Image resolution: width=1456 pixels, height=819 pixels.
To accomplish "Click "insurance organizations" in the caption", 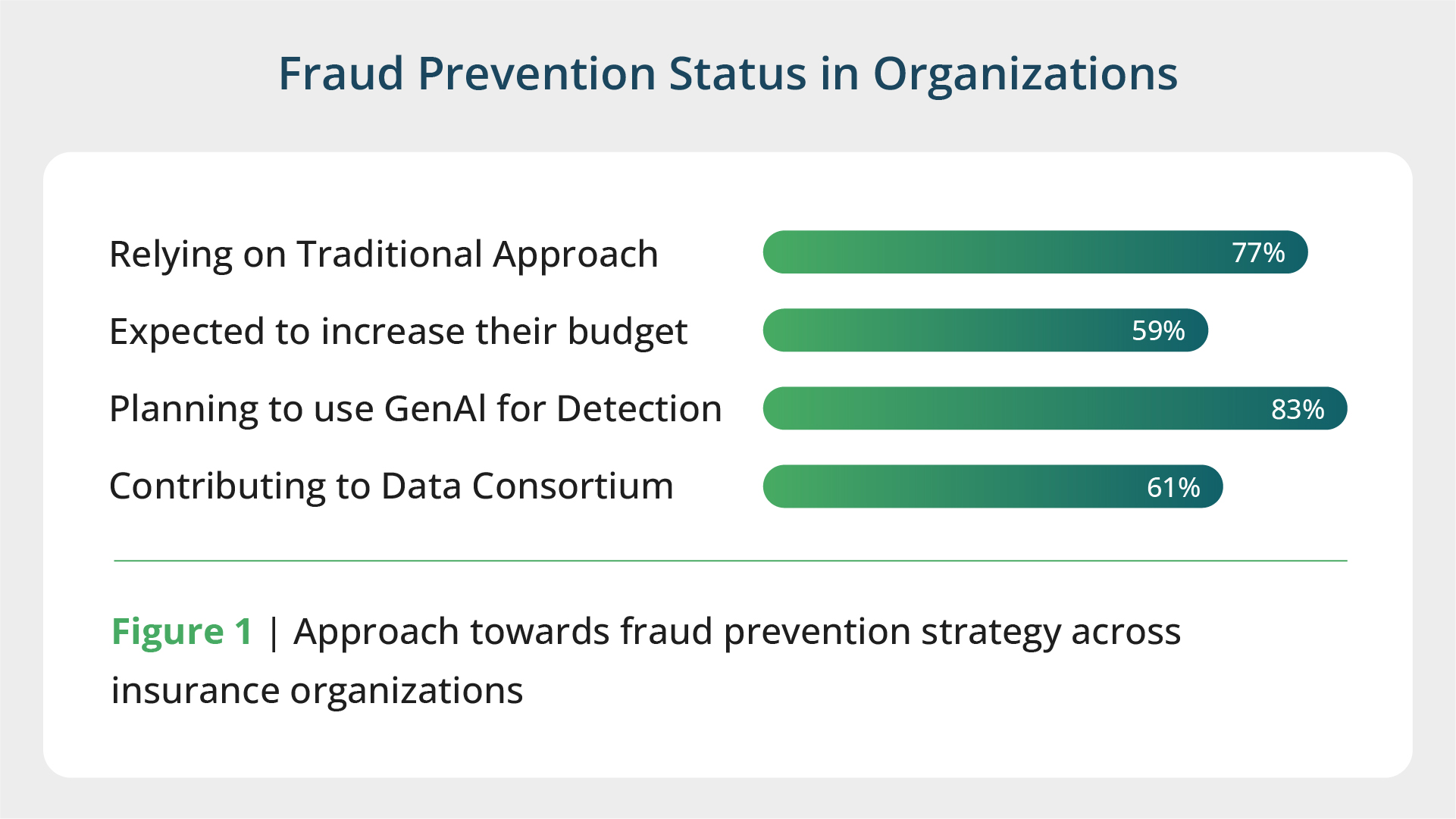I will click(x=317, y=691).
